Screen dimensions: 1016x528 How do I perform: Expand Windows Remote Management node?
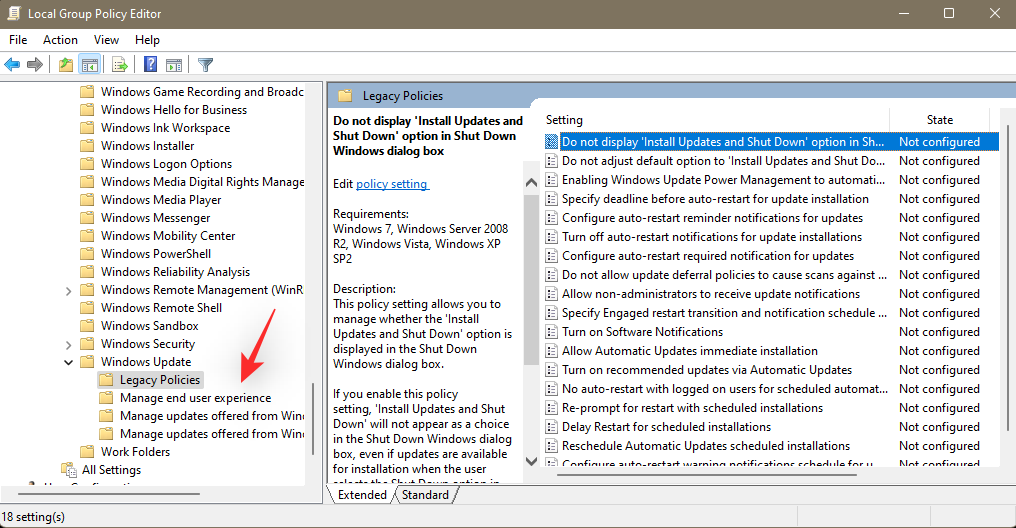pyautogui.click(x=68, y=290)
